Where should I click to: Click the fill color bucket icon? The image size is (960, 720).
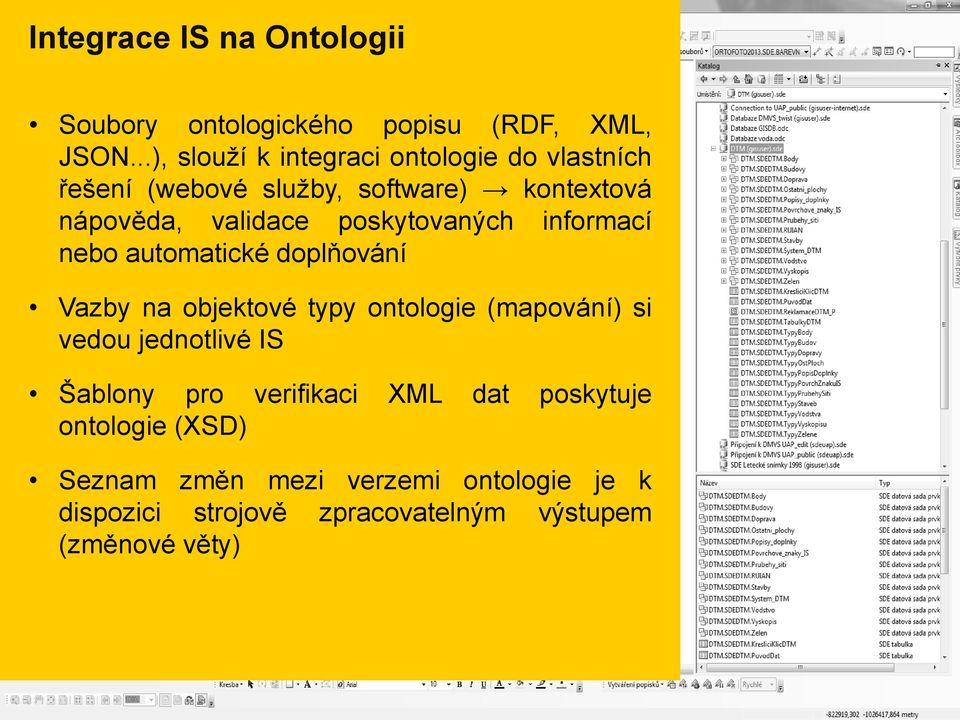pos(520,684)
